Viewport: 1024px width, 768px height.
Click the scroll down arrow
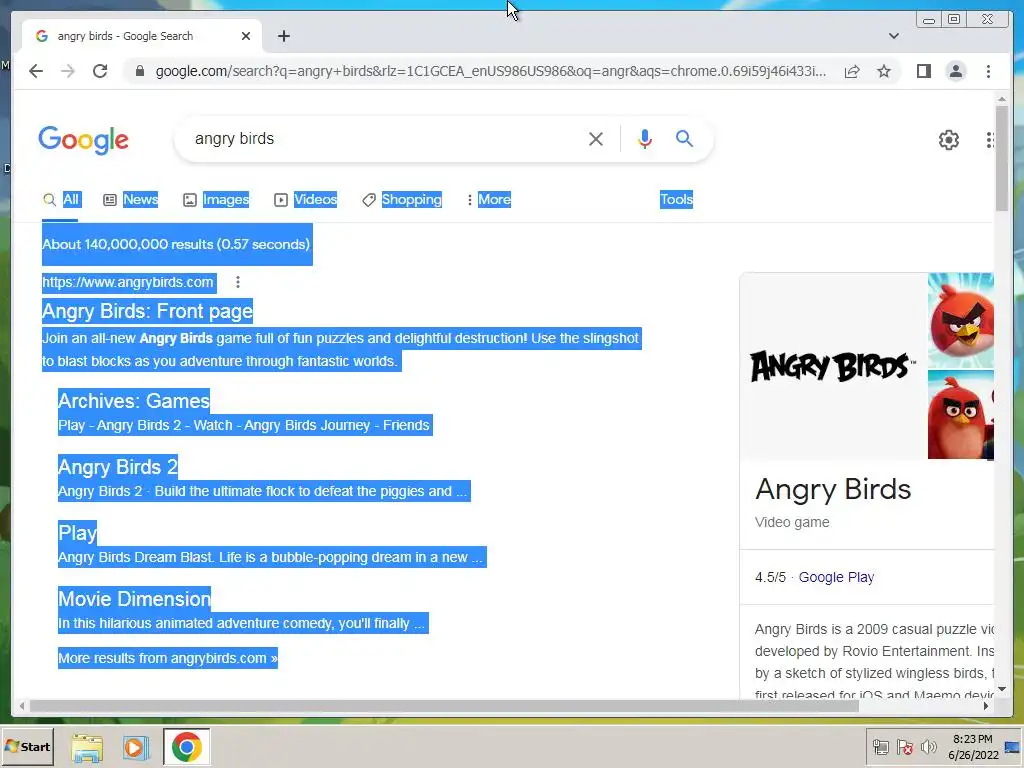tap(1002, 689)
